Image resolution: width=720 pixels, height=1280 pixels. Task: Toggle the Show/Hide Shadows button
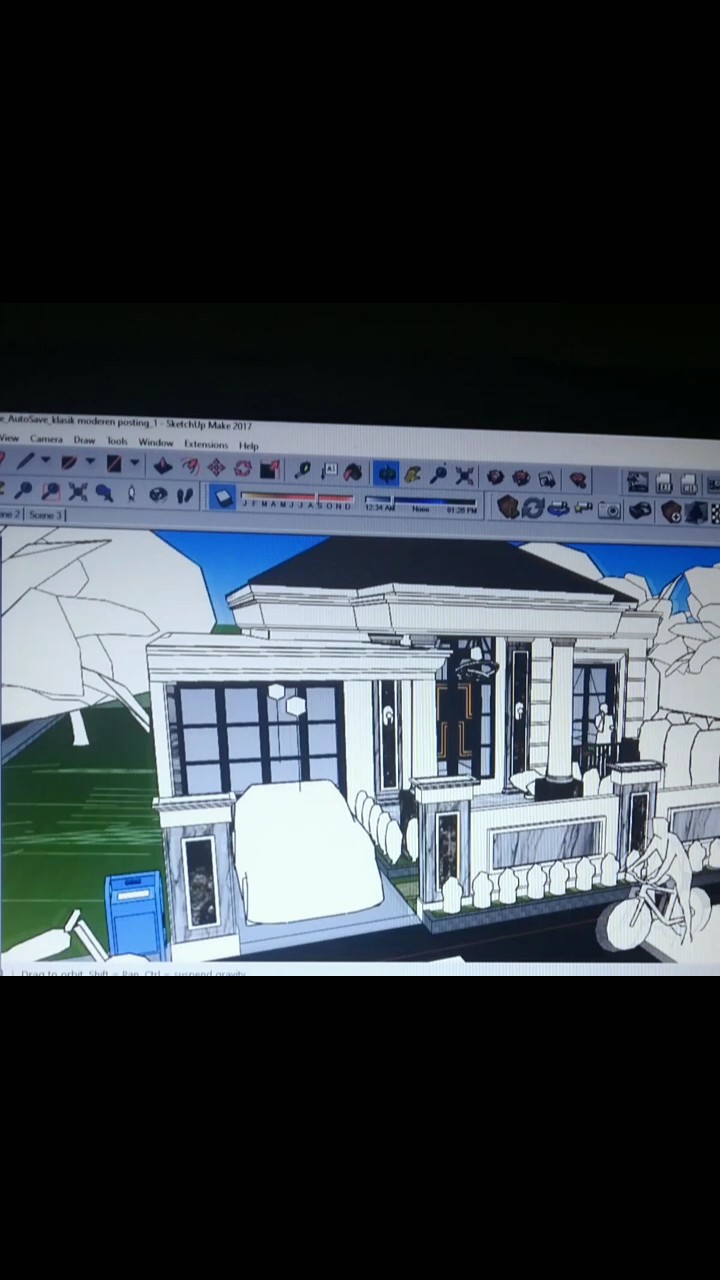point(222,497)
